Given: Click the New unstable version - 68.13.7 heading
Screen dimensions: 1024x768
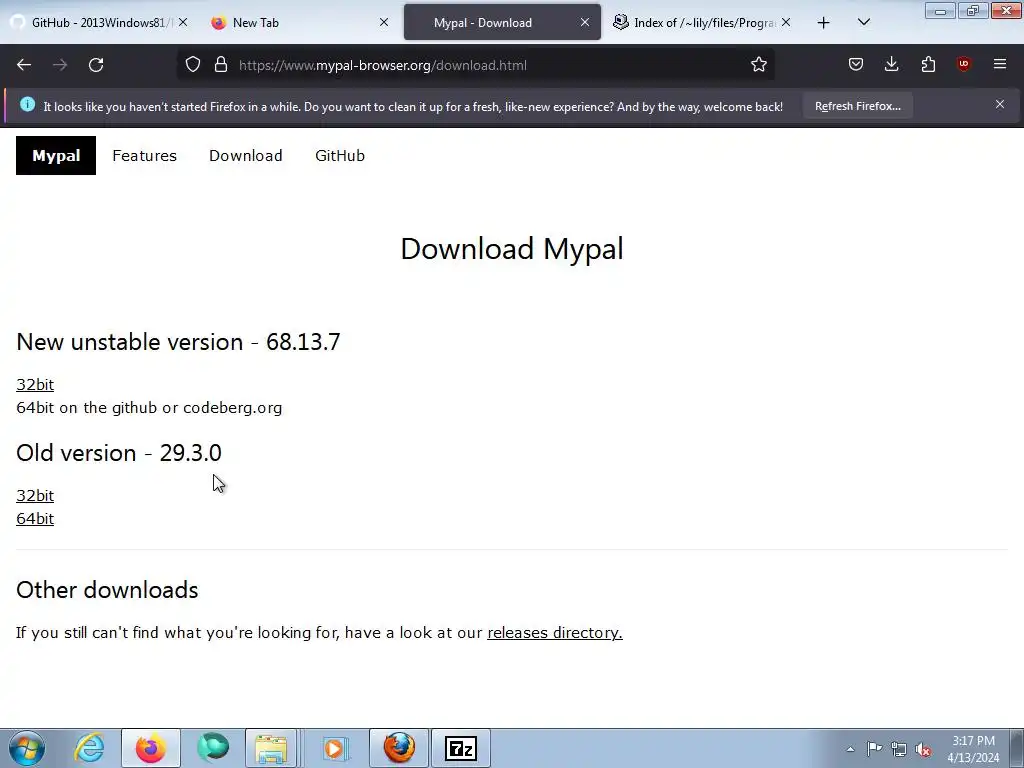Looking at the screenshot, I should click(x=178, y=342).
